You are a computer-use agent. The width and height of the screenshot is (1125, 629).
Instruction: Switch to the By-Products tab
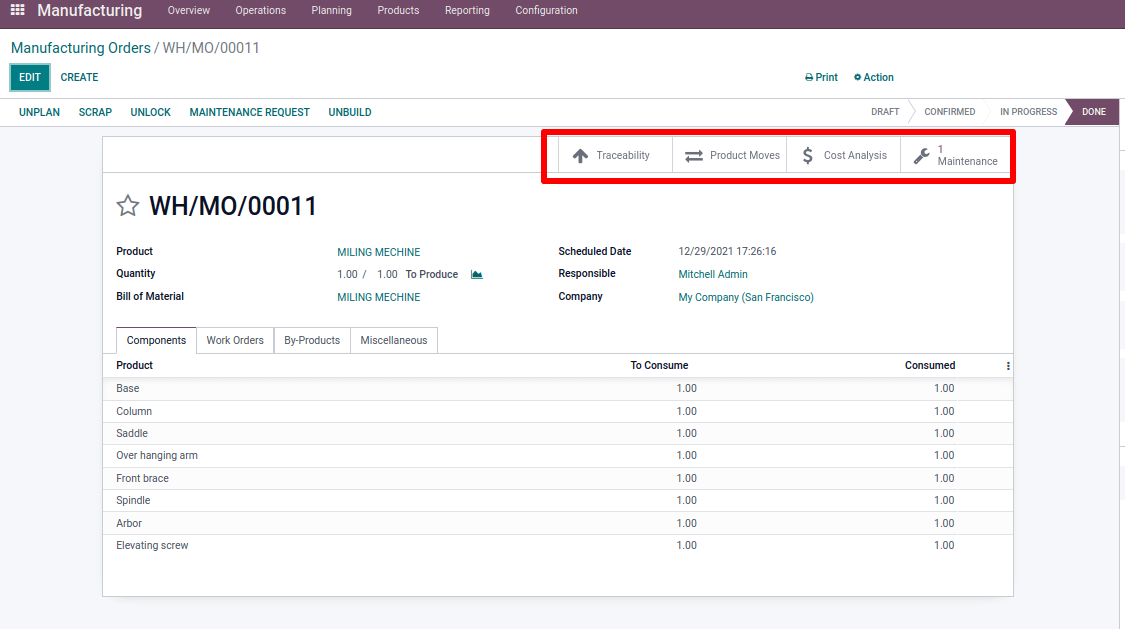(x=312, y=340)
